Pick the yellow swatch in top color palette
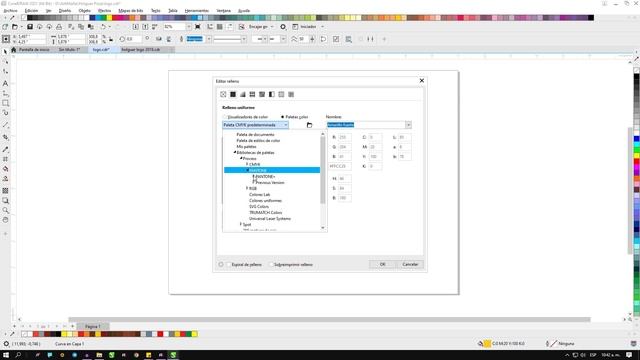This screenshot has height=360, width=640. [109, 18]
